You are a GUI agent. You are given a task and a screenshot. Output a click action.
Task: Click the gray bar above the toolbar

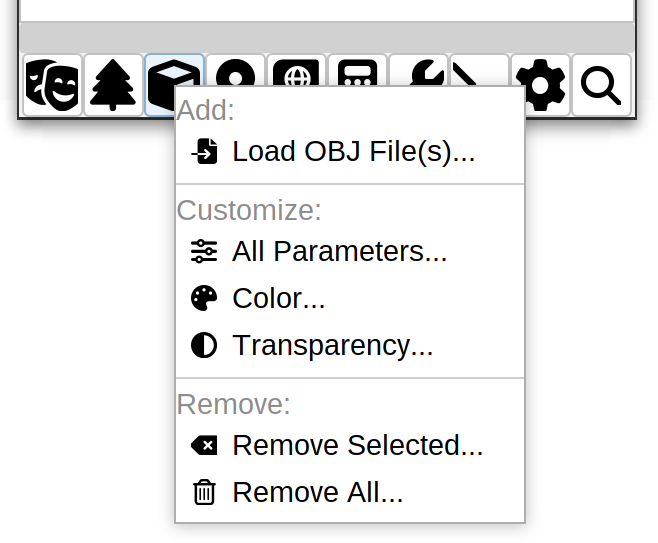(327, 37)
